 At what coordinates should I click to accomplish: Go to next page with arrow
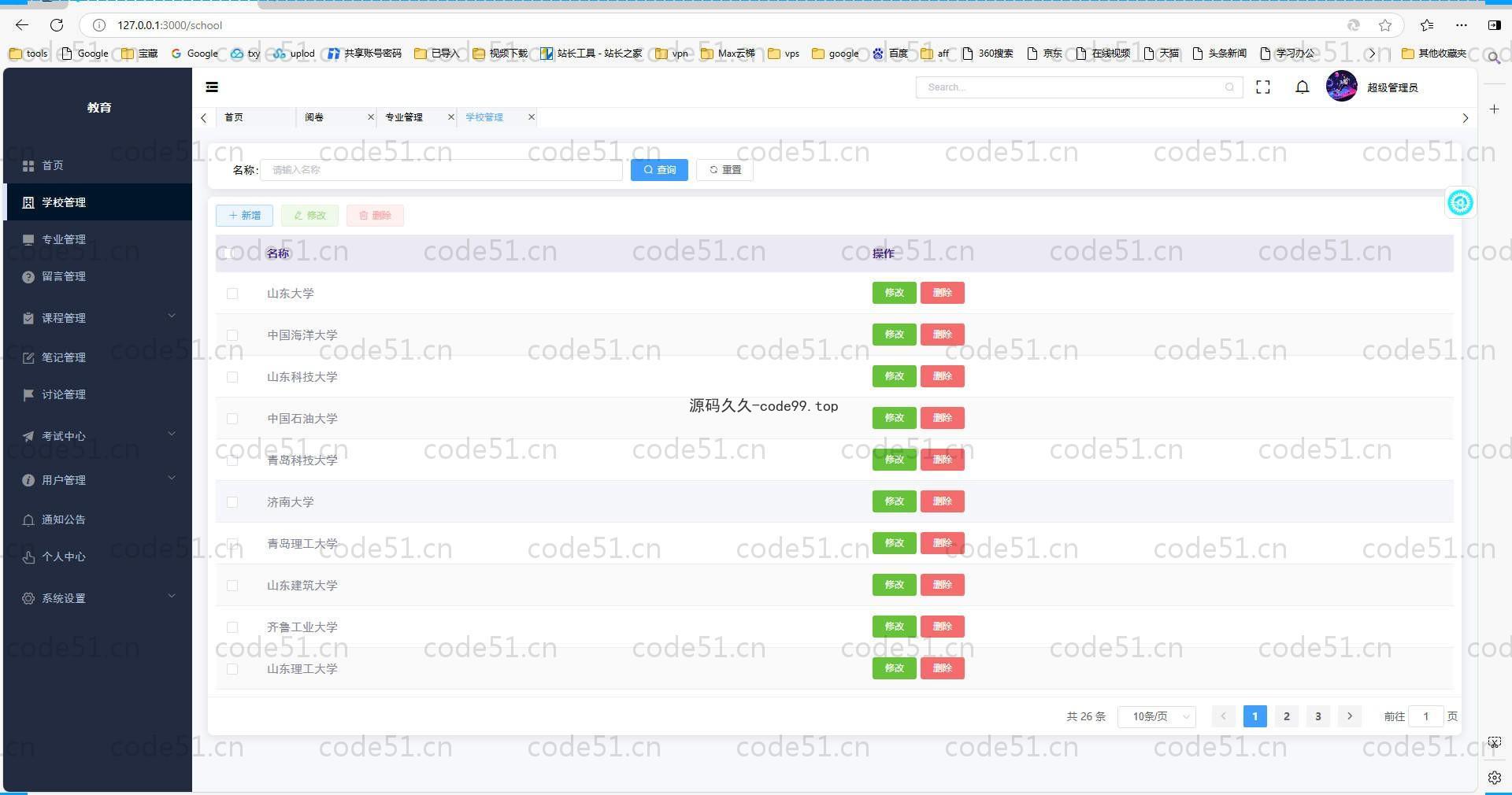[x=1350, y=716]
